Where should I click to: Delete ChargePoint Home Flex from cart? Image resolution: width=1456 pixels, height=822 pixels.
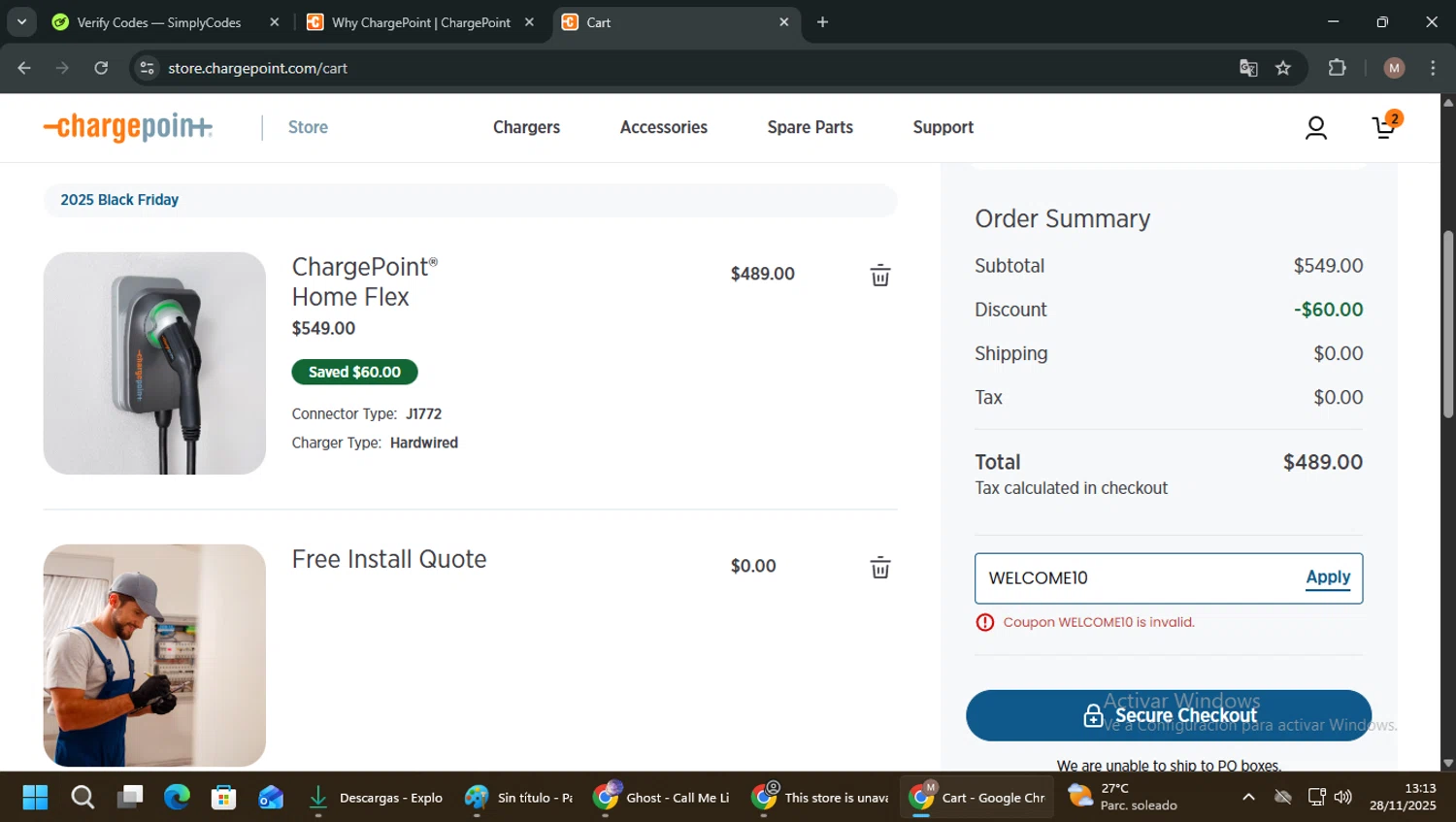pos(880,275)
